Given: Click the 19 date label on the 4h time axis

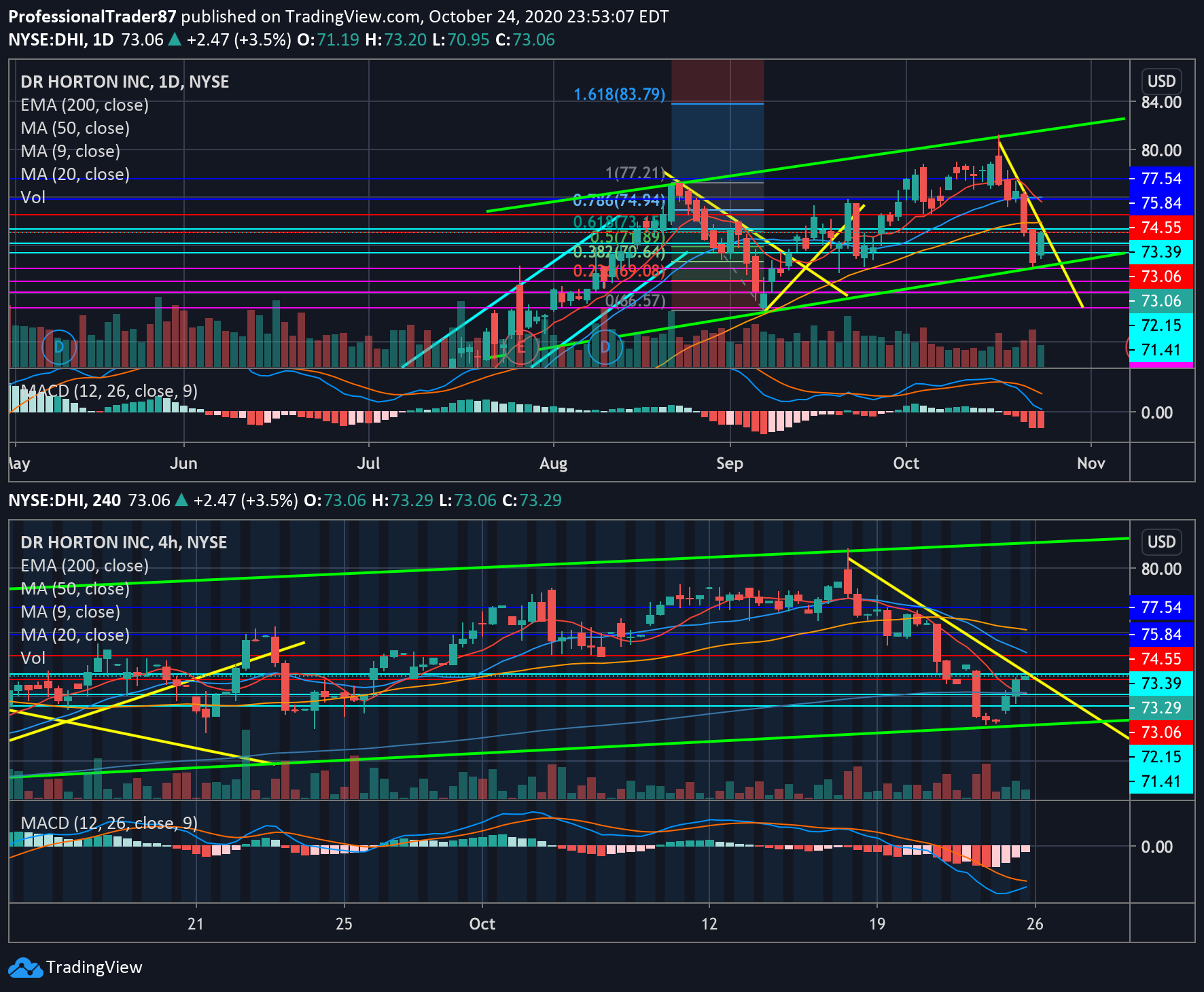Looking at the screenshot, I should (877, 924).
